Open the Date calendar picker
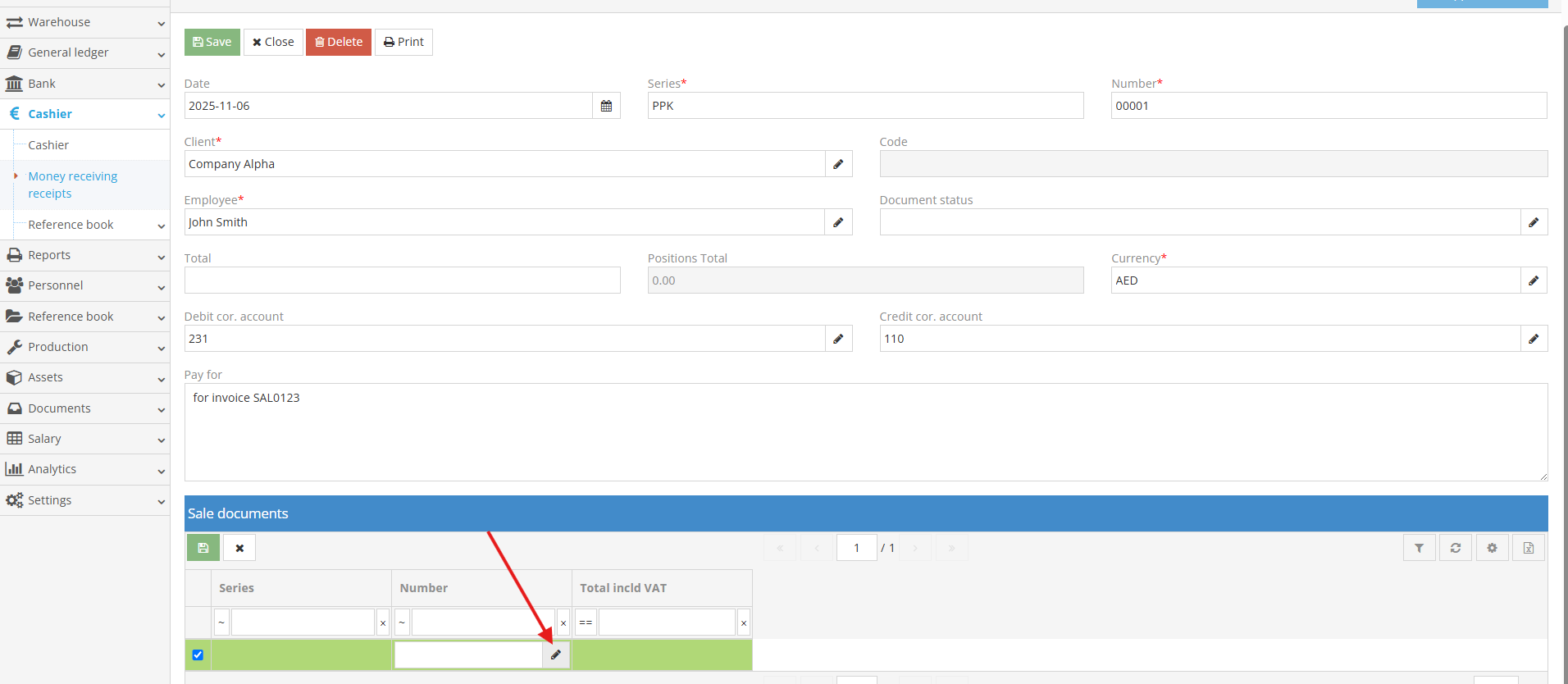 (606, 106)
